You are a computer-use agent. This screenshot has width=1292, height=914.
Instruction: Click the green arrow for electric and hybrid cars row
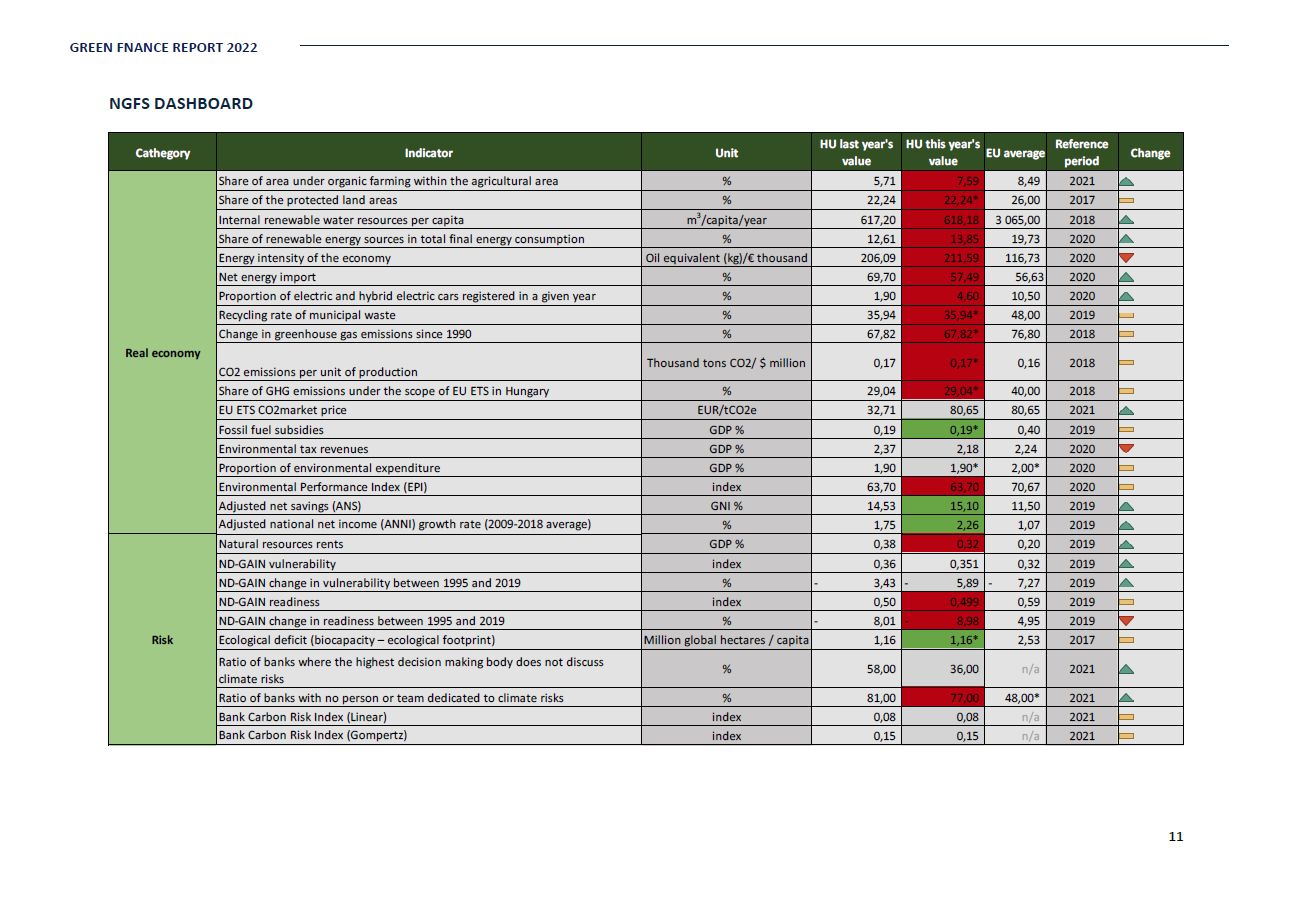click(x=1126, y=296)
